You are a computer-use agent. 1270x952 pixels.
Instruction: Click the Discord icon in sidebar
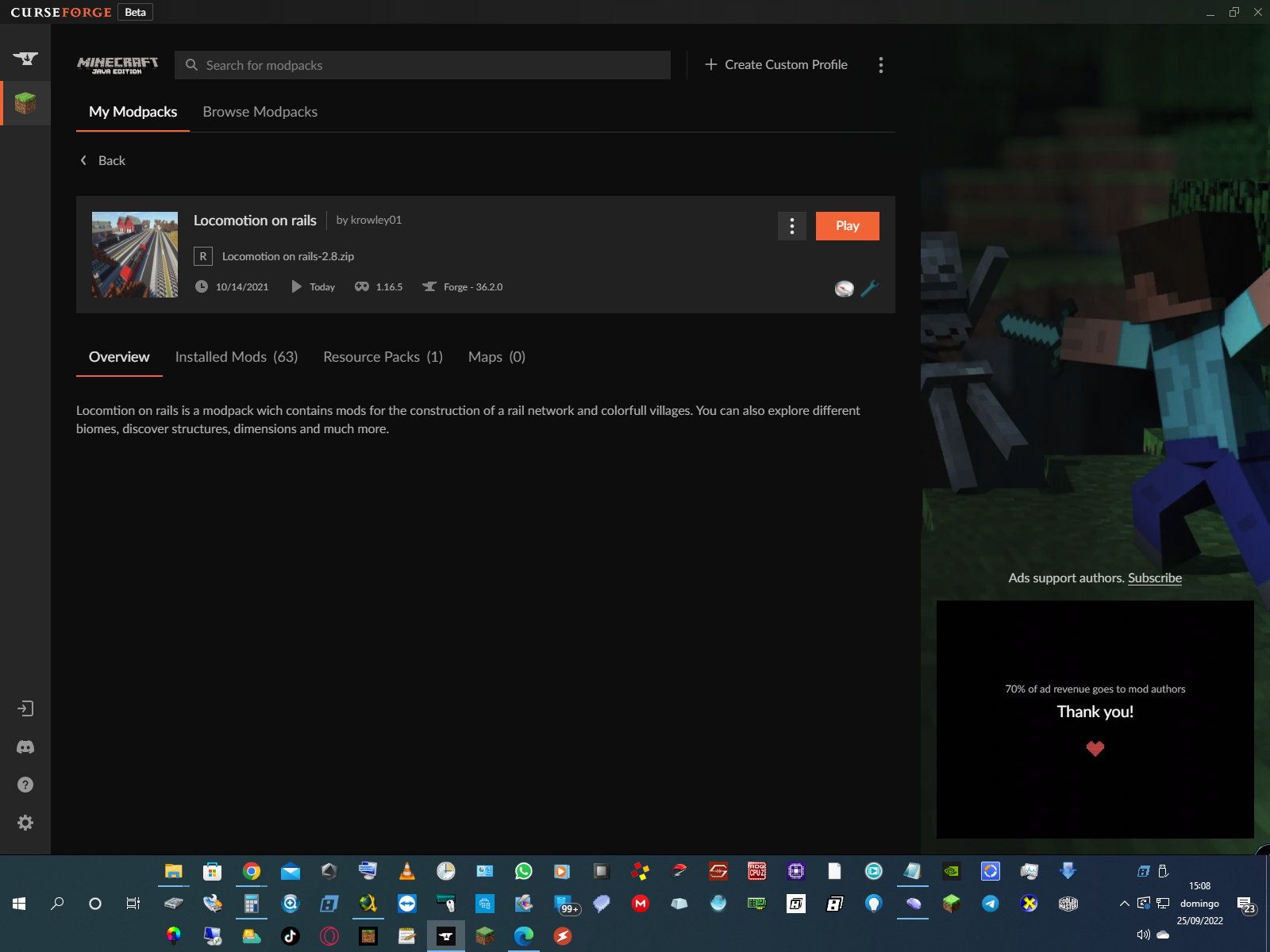coord(25,747)
